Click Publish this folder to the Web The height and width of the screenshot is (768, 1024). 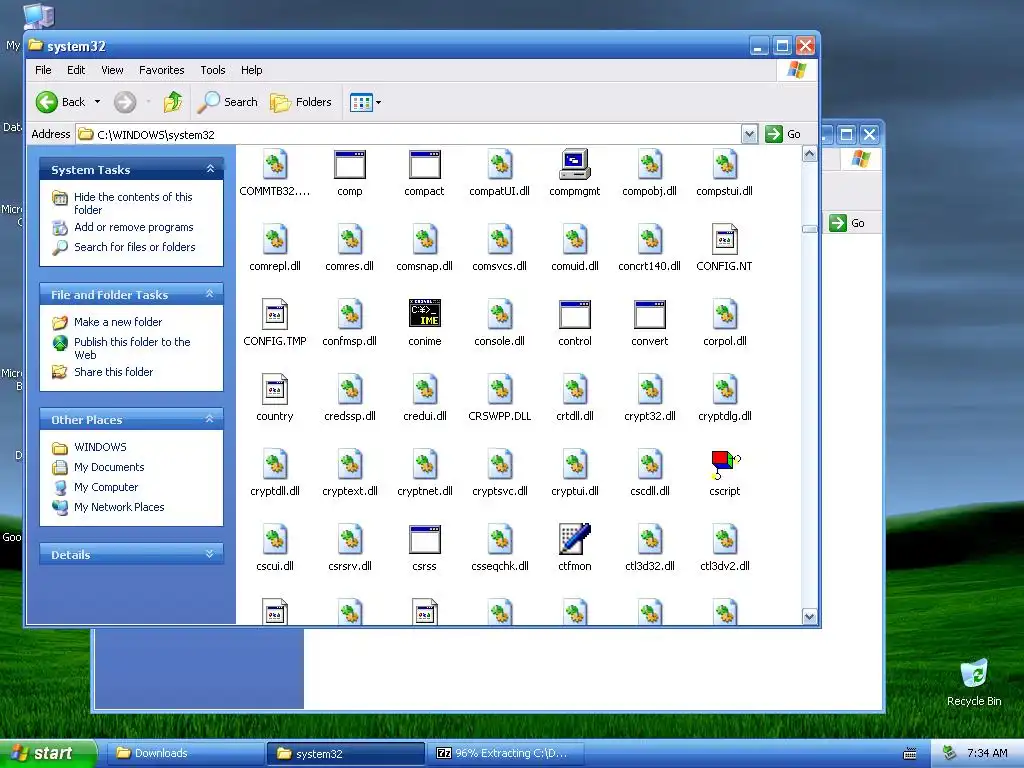click(x=132, y=348)
